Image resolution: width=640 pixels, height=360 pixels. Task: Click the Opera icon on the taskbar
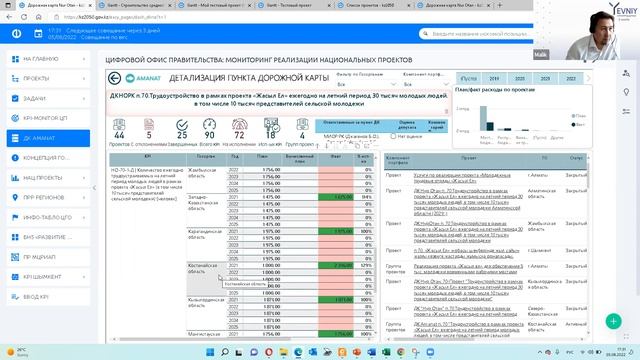269,352
